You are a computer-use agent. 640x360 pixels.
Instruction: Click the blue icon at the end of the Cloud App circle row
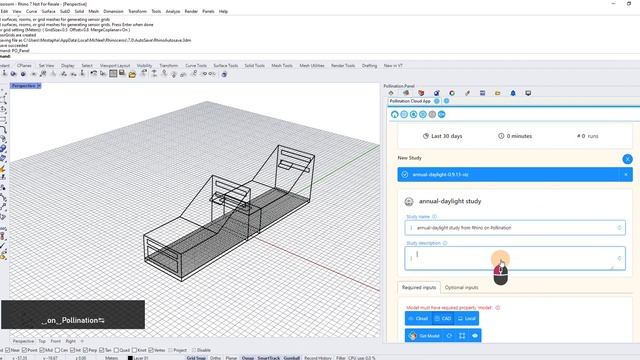442,114
